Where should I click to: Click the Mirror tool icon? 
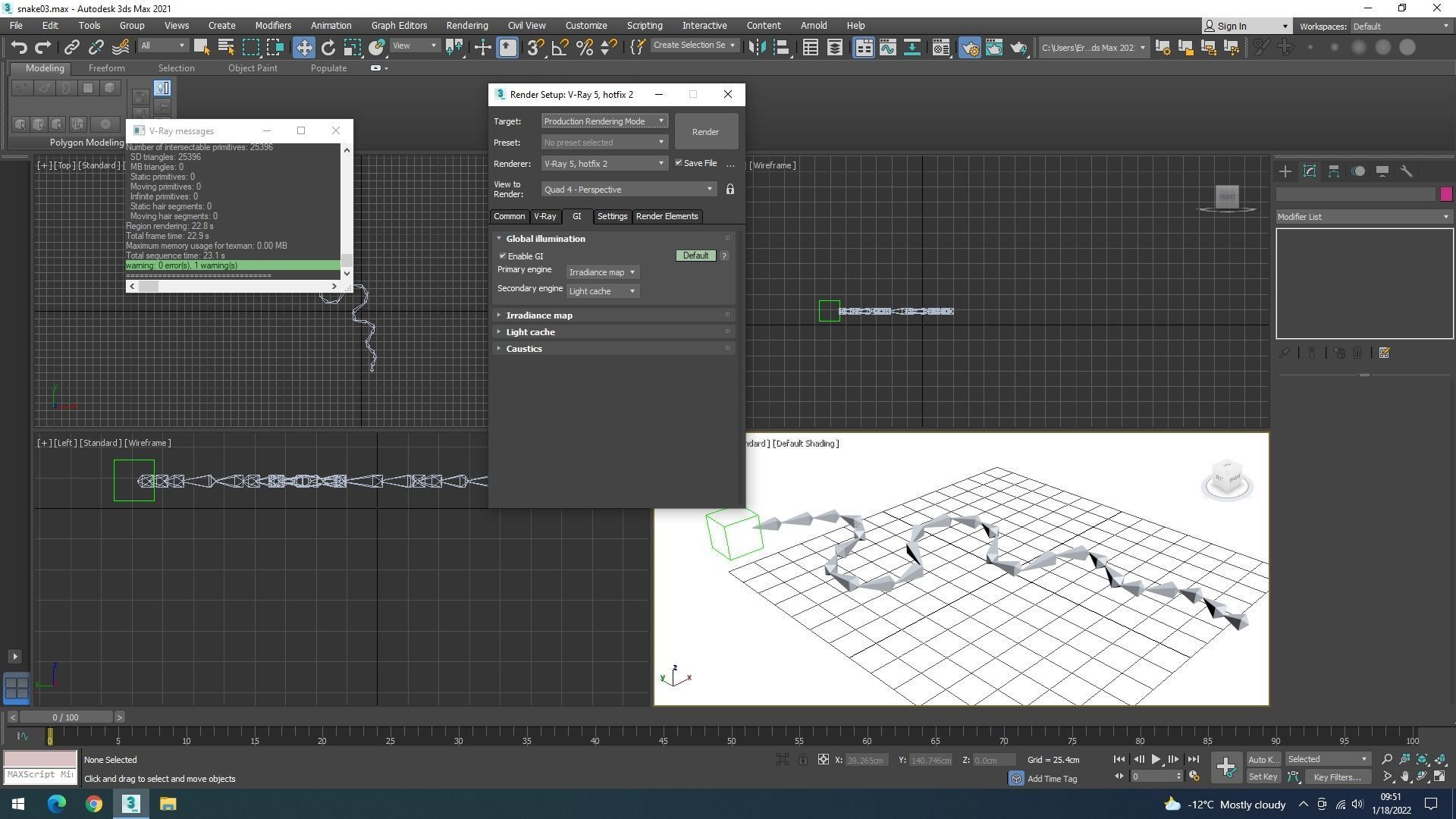pos(757,47)
